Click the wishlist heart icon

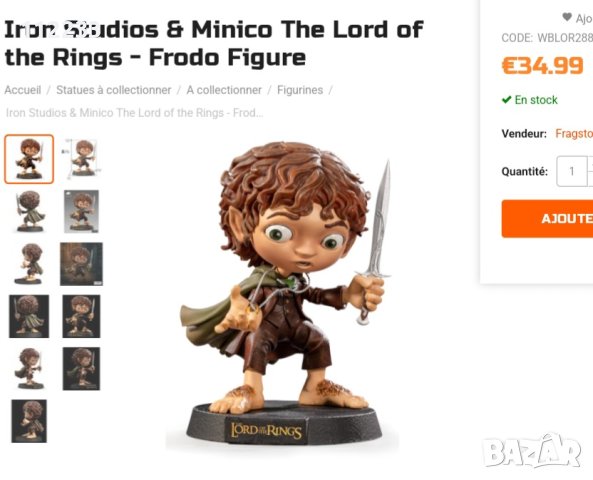tap(567, 17)
